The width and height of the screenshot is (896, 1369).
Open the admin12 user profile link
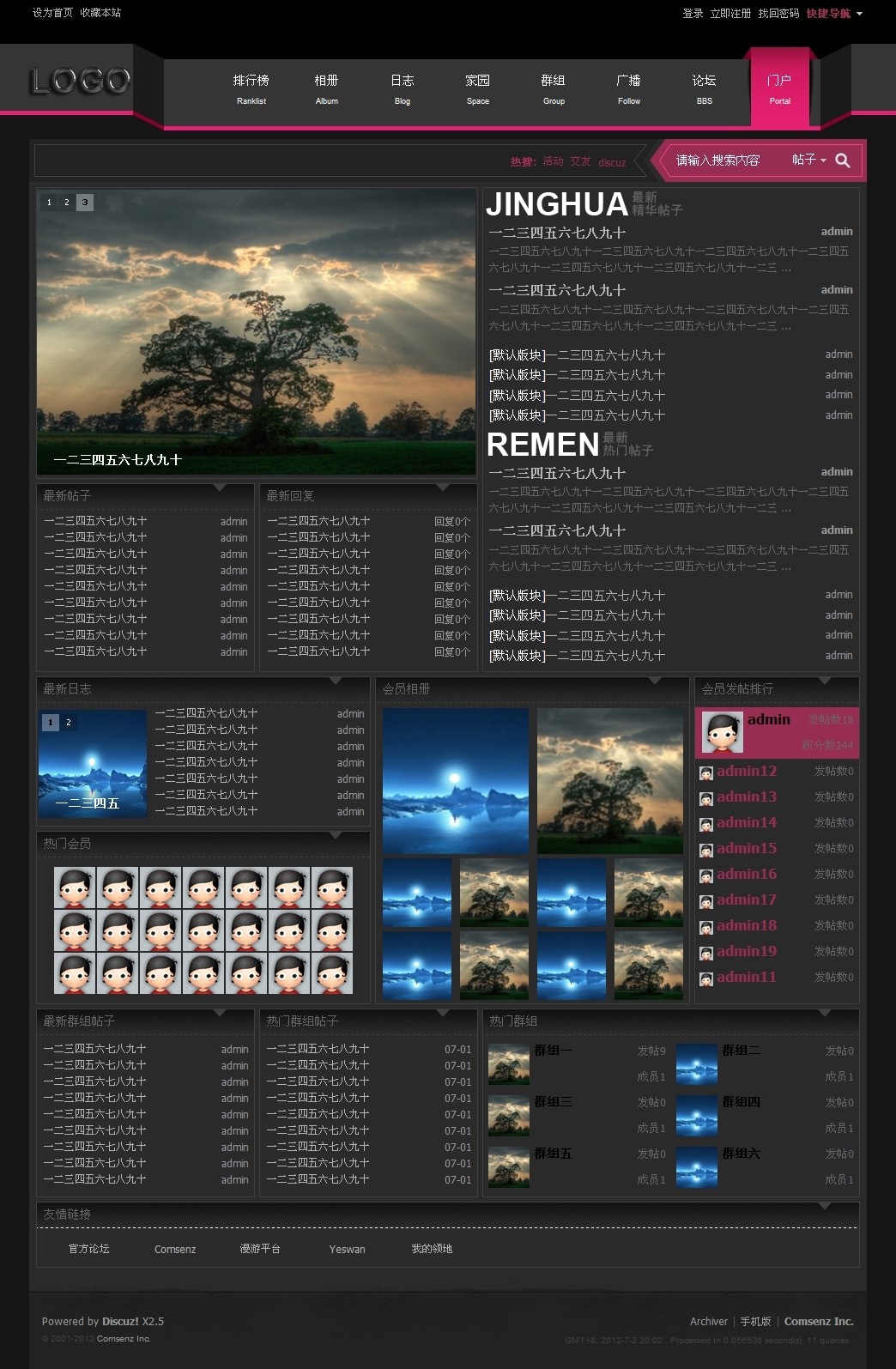[x=747, y=772]
